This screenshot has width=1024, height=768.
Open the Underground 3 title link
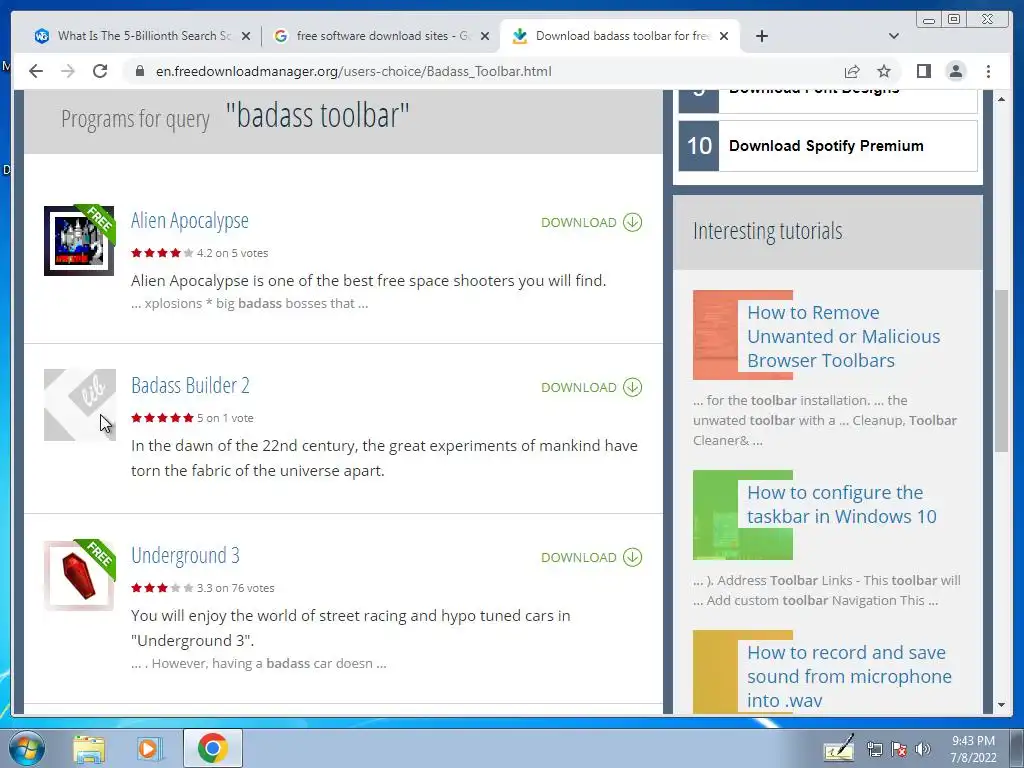185,555
